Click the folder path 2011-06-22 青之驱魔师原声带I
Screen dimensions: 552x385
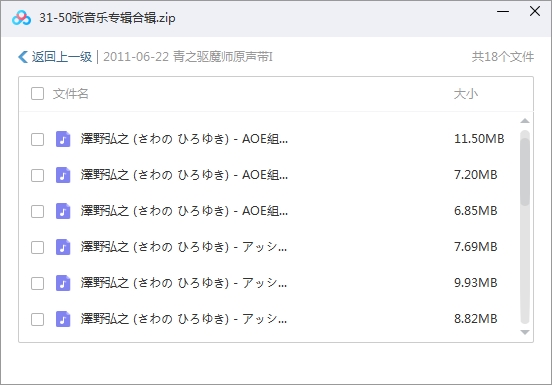[188, 57]
